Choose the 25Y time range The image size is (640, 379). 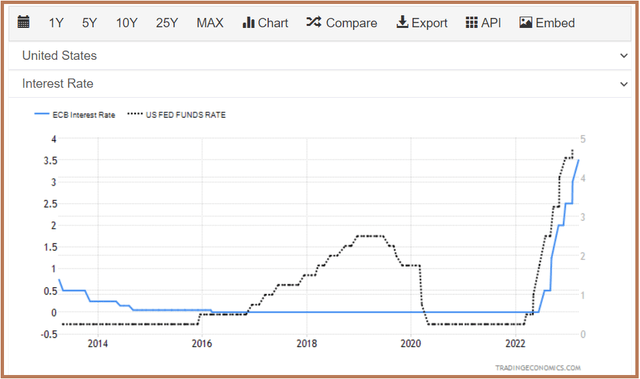tap(167, 23)
